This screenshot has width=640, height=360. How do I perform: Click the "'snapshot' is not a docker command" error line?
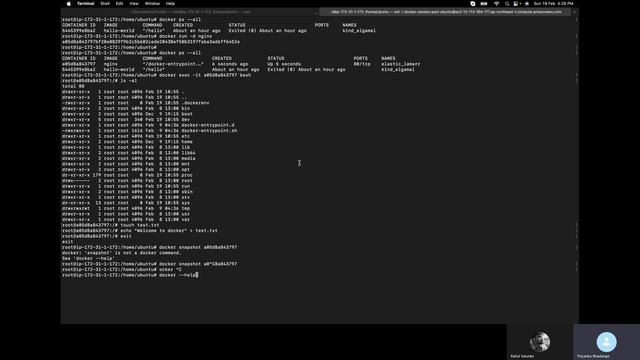pyautogui.click(x=122, y=253)
